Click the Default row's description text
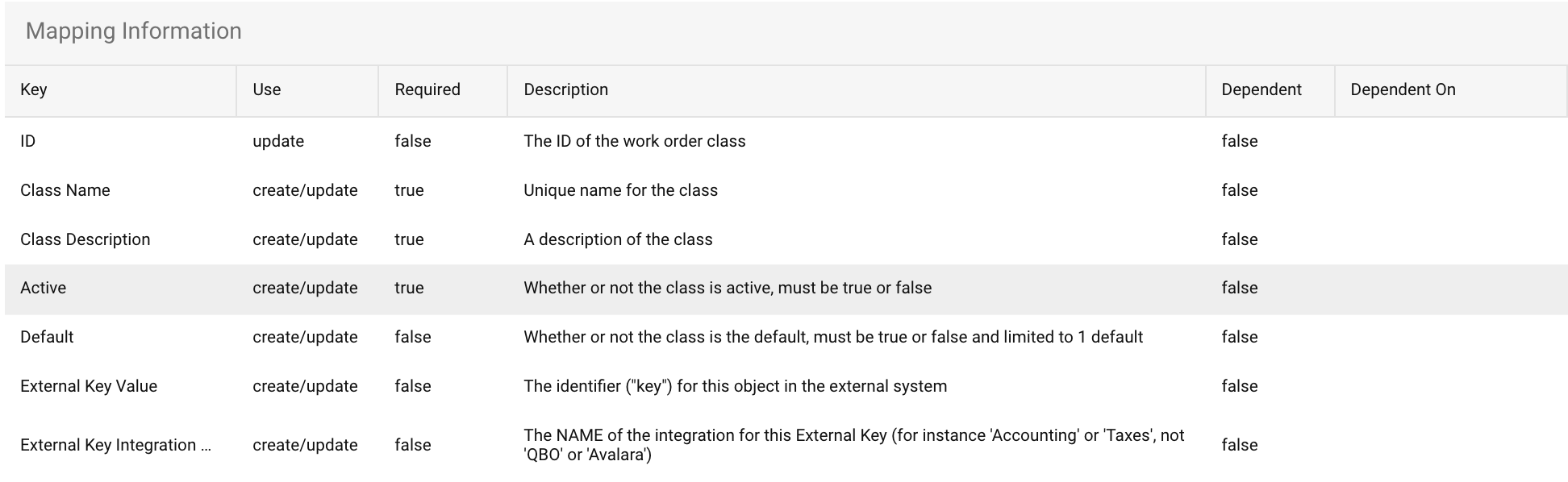 (x=832, y=337)
